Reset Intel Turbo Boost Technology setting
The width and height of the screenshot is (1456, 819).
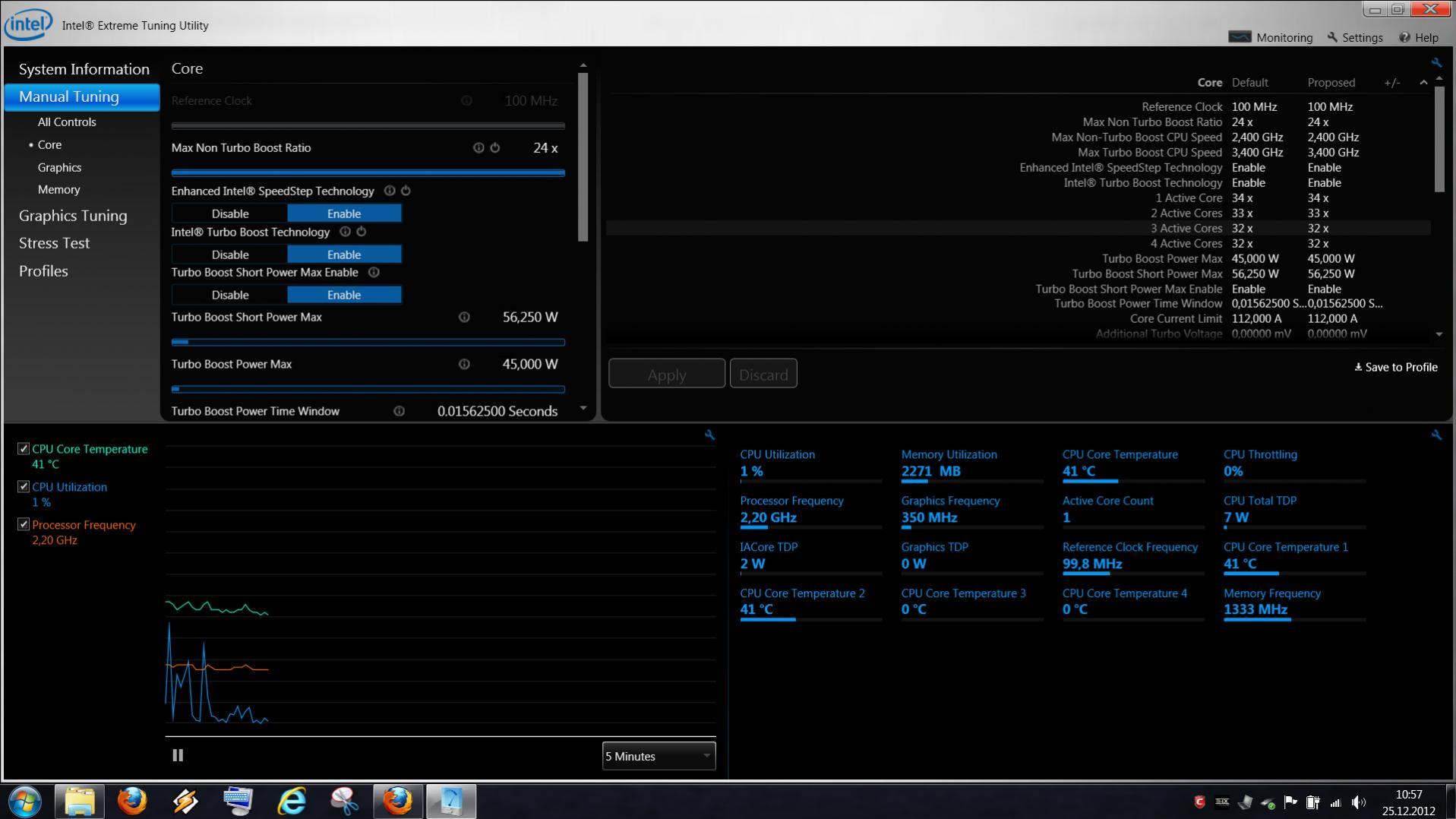tap(362, 232)
